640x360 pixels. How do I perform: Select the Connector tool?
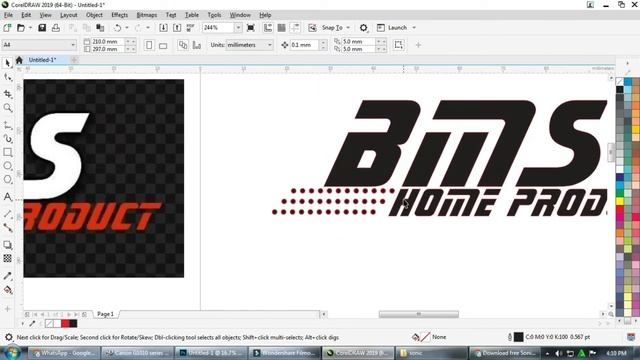click(7, 228)
